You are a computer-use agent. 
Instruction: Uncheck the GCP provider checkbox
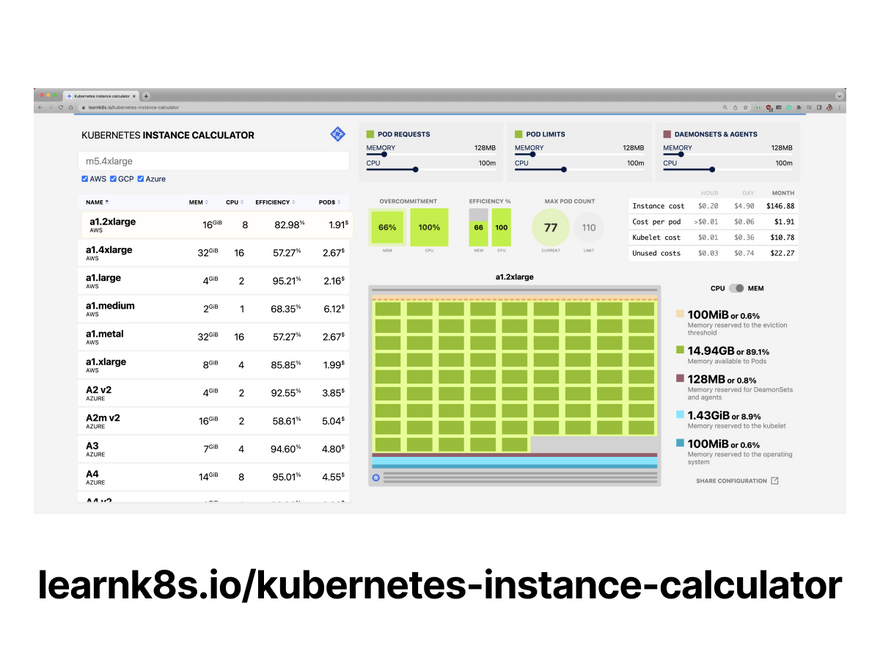point(114,179)
